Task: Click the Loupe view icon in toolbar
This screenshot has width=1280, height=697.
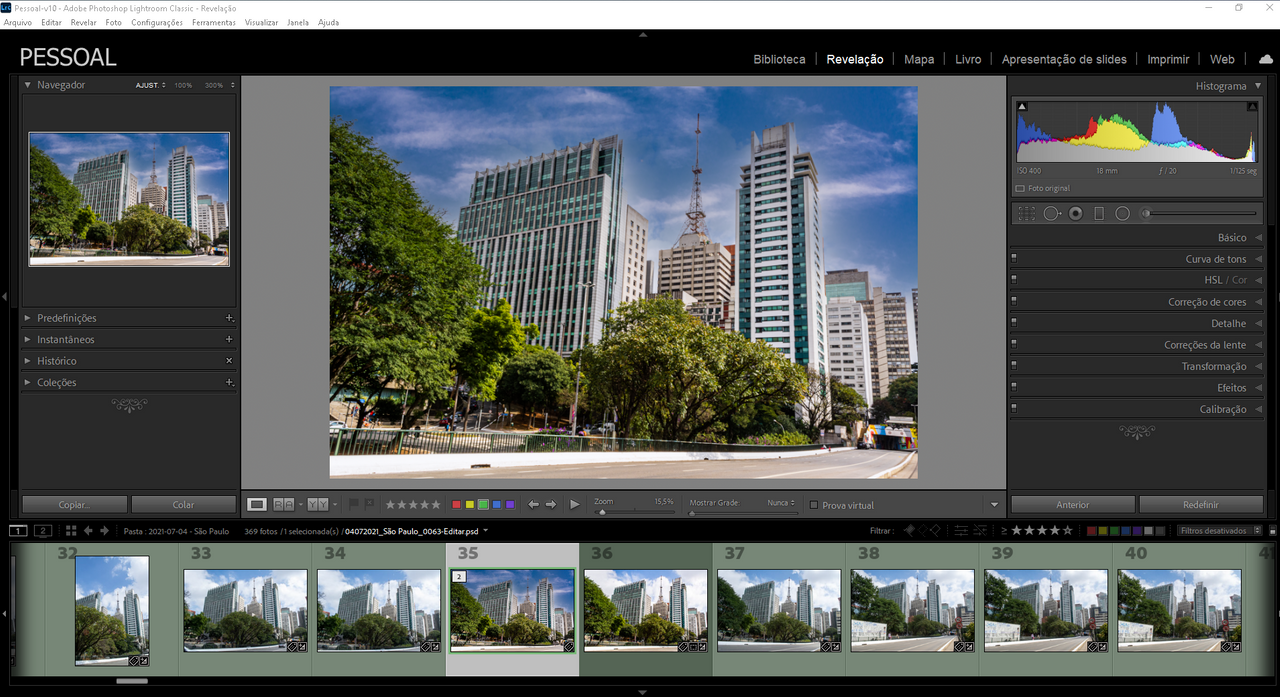Action: [x=257, y=505]
